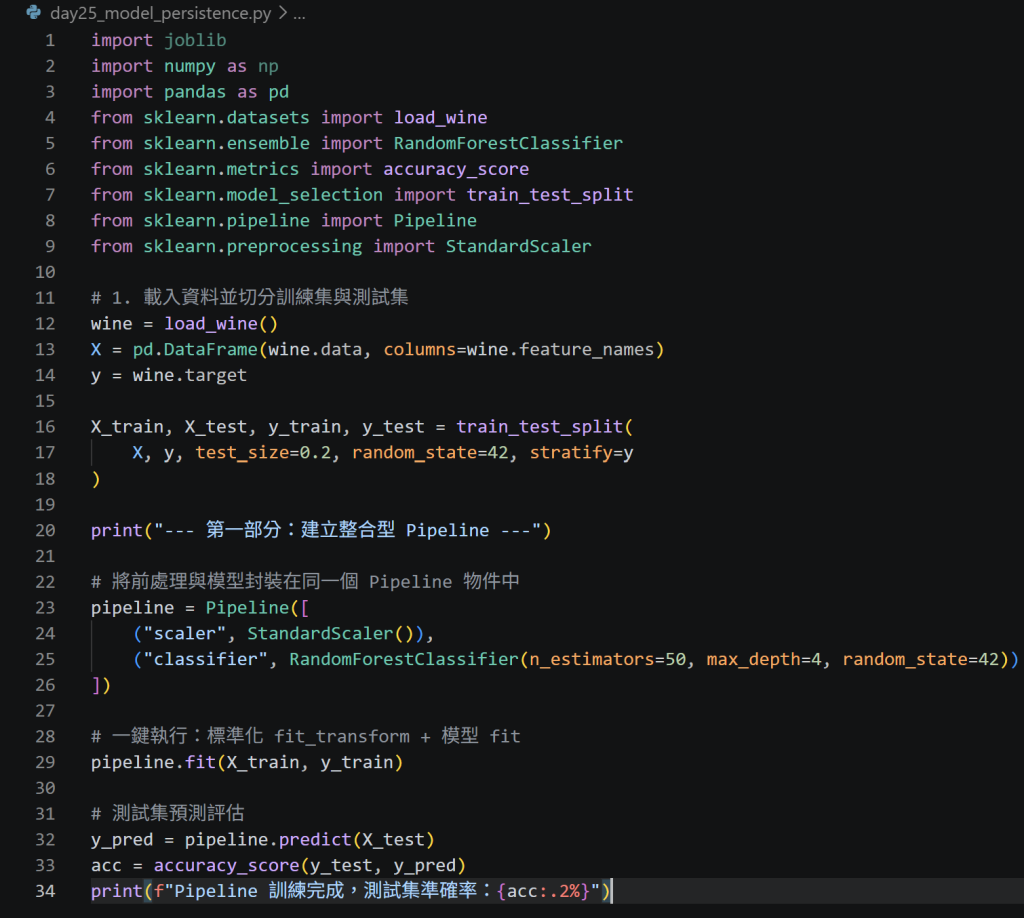Screen dimensions: 1024x918
Task: Click line number 34 in the gutter
Action: point(45,891)
